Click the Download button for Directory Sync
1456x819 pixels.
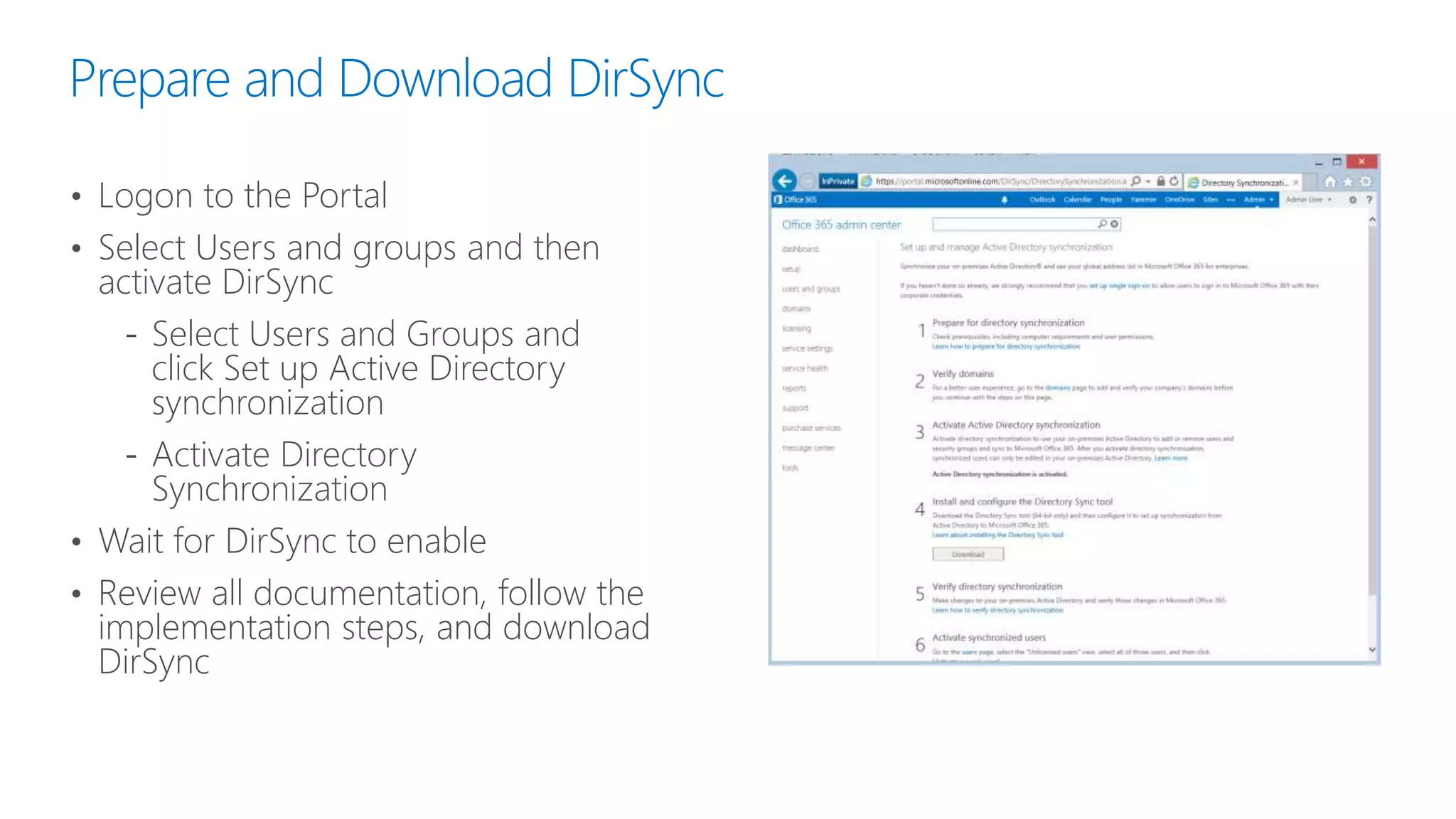[968, 554]
